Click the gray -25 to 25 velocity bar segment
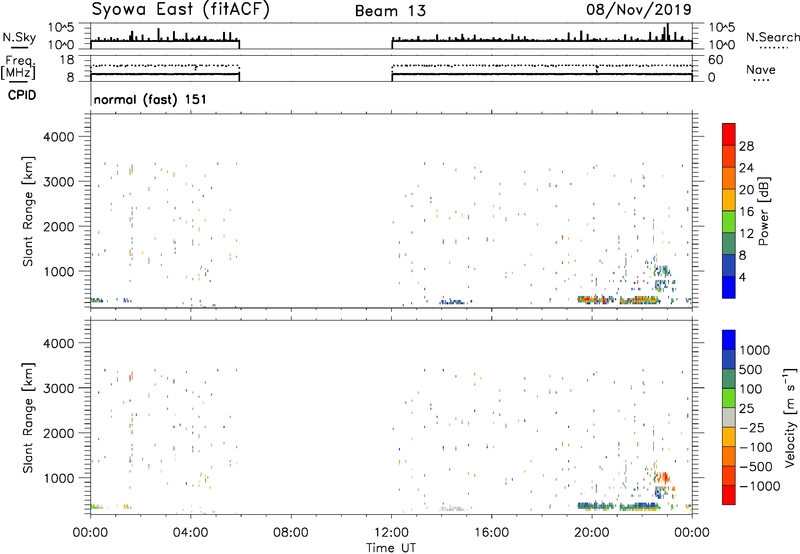800x554 pixels. pyautogui.click(x=729, y=418)
